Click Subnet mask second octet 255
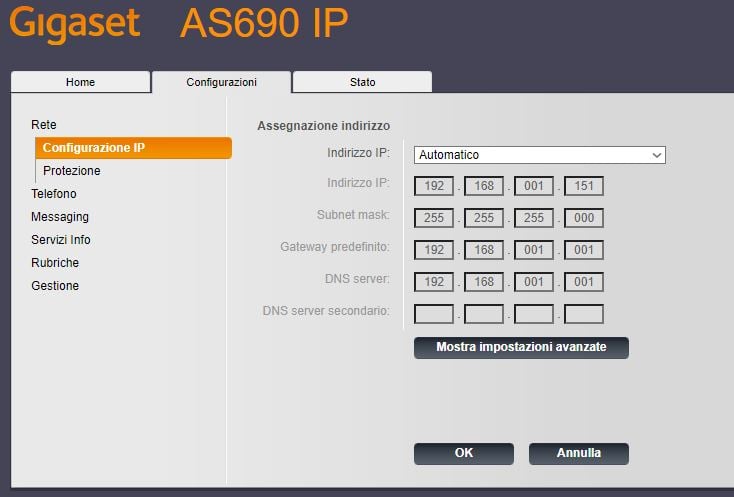This screenshot has width=734, height=497. [484, 218]
